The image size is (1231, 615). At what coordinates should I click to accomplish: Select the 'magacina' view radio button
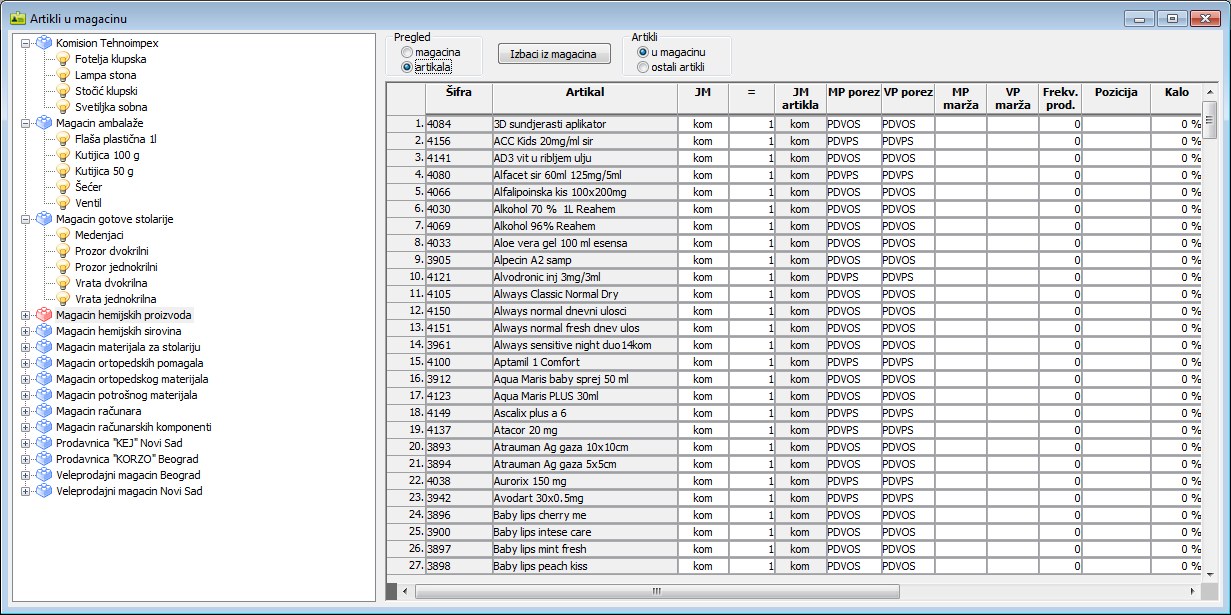pos(406,52)
